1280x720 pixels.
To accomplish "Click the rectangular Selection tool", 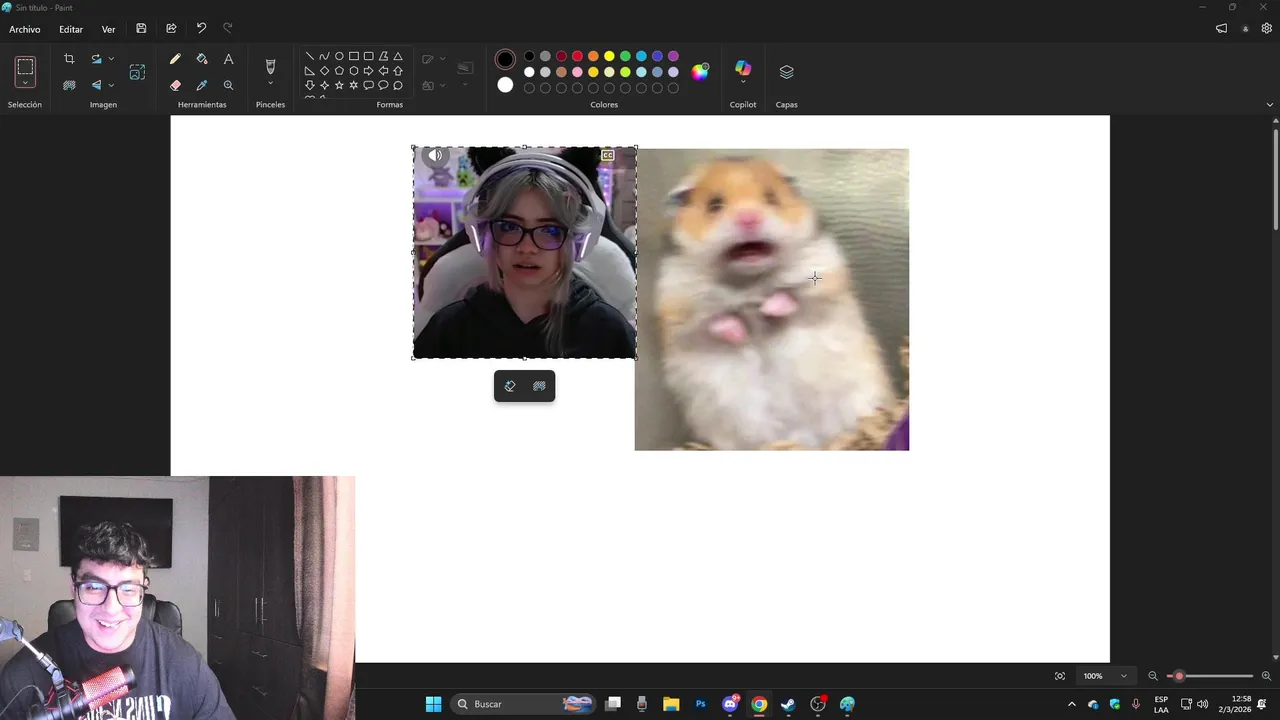I will tap(25, 67).
